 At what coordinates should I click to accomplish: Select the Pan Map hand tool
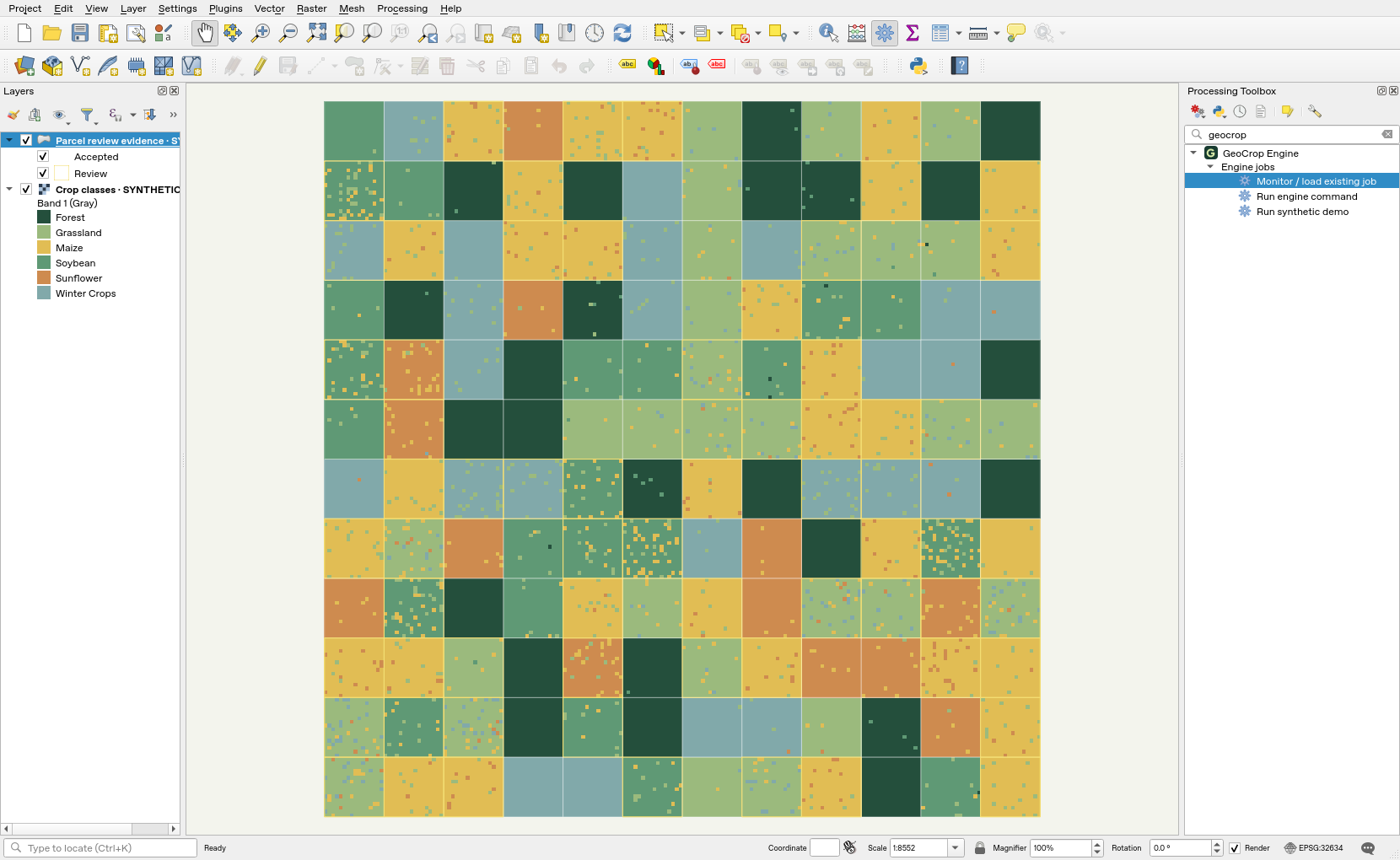[x=205, y=33]
